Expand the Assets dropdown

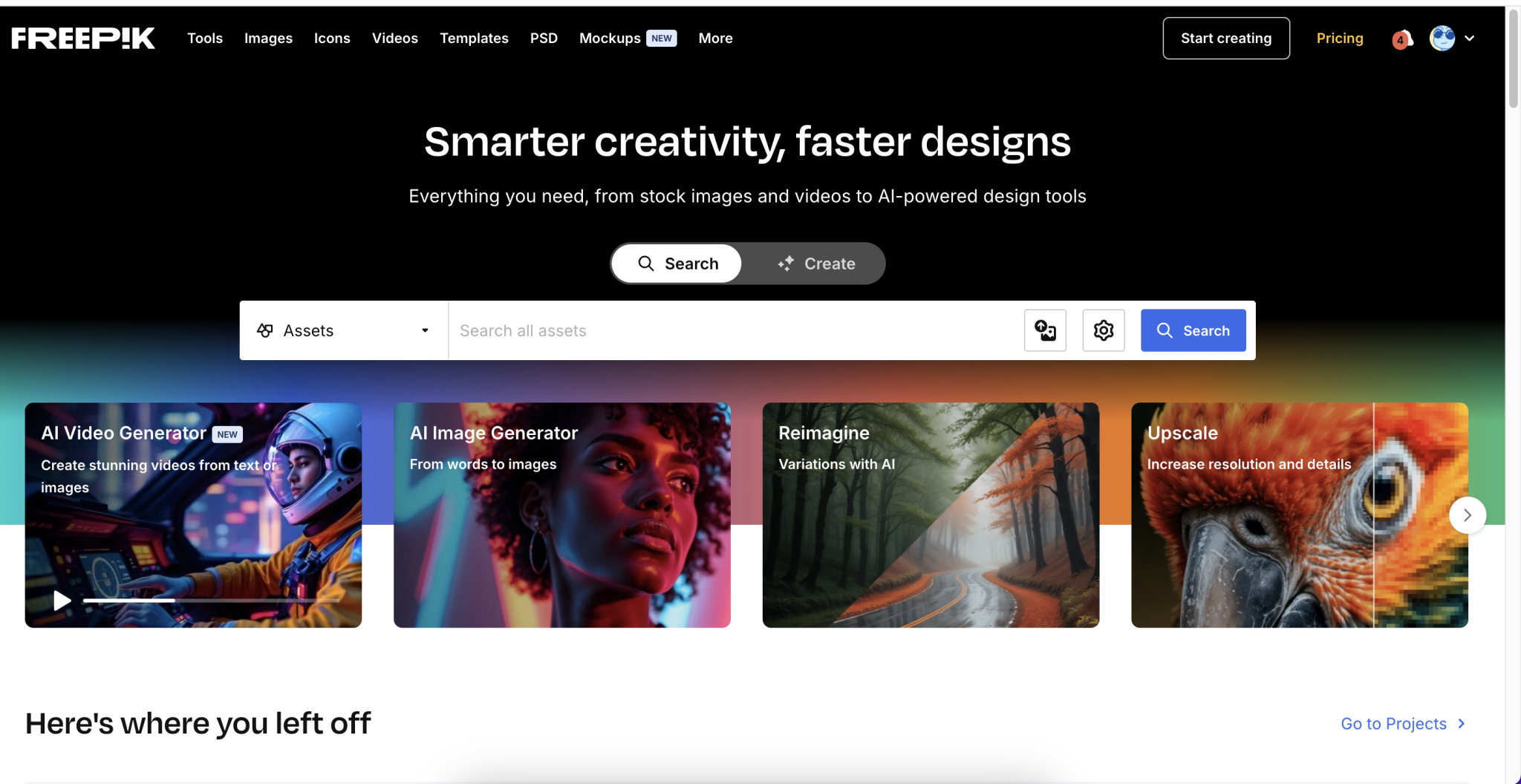(x=344, y=330)
